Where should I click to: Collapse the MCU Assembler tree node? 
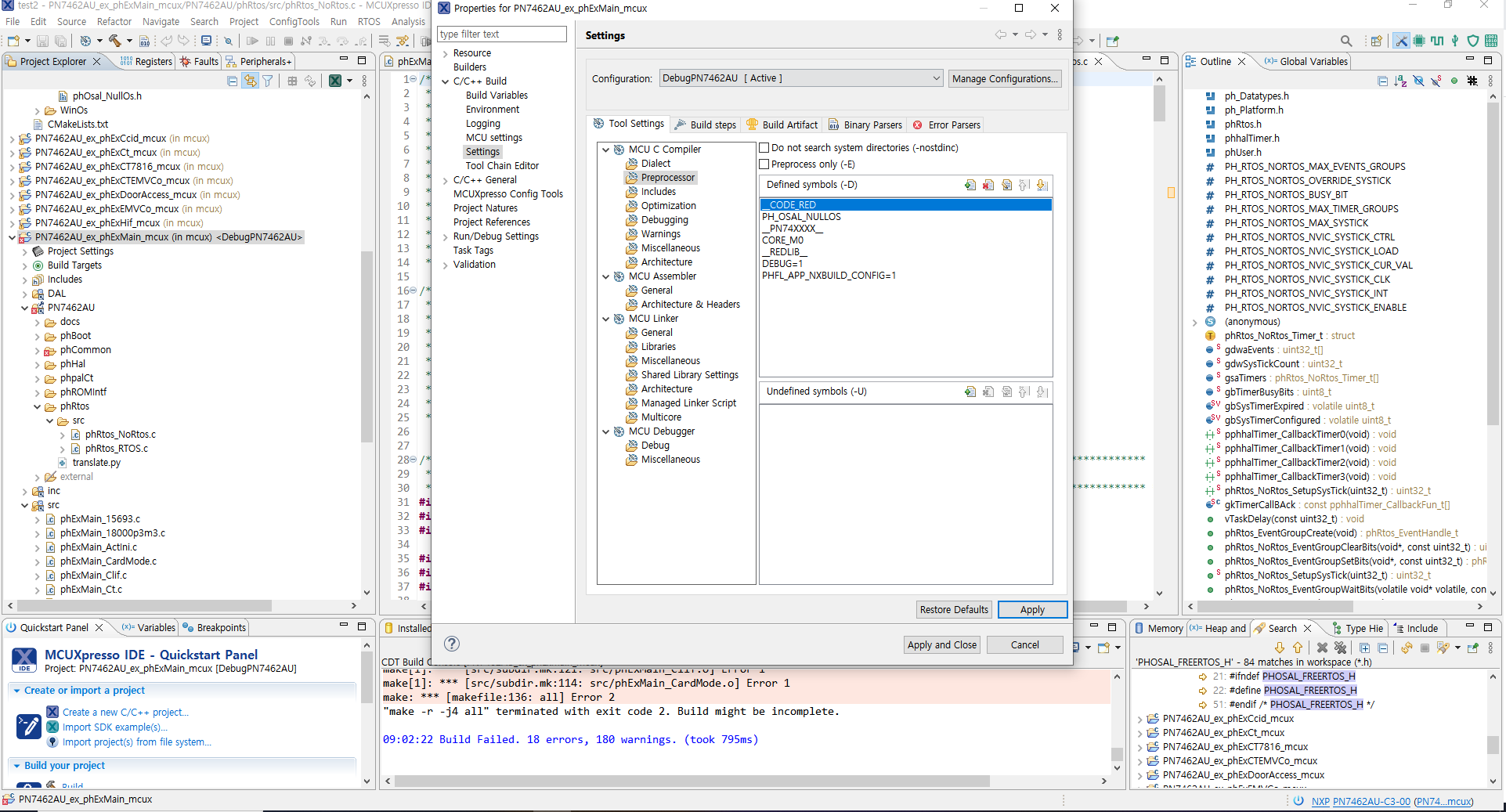tap(606, 276)
